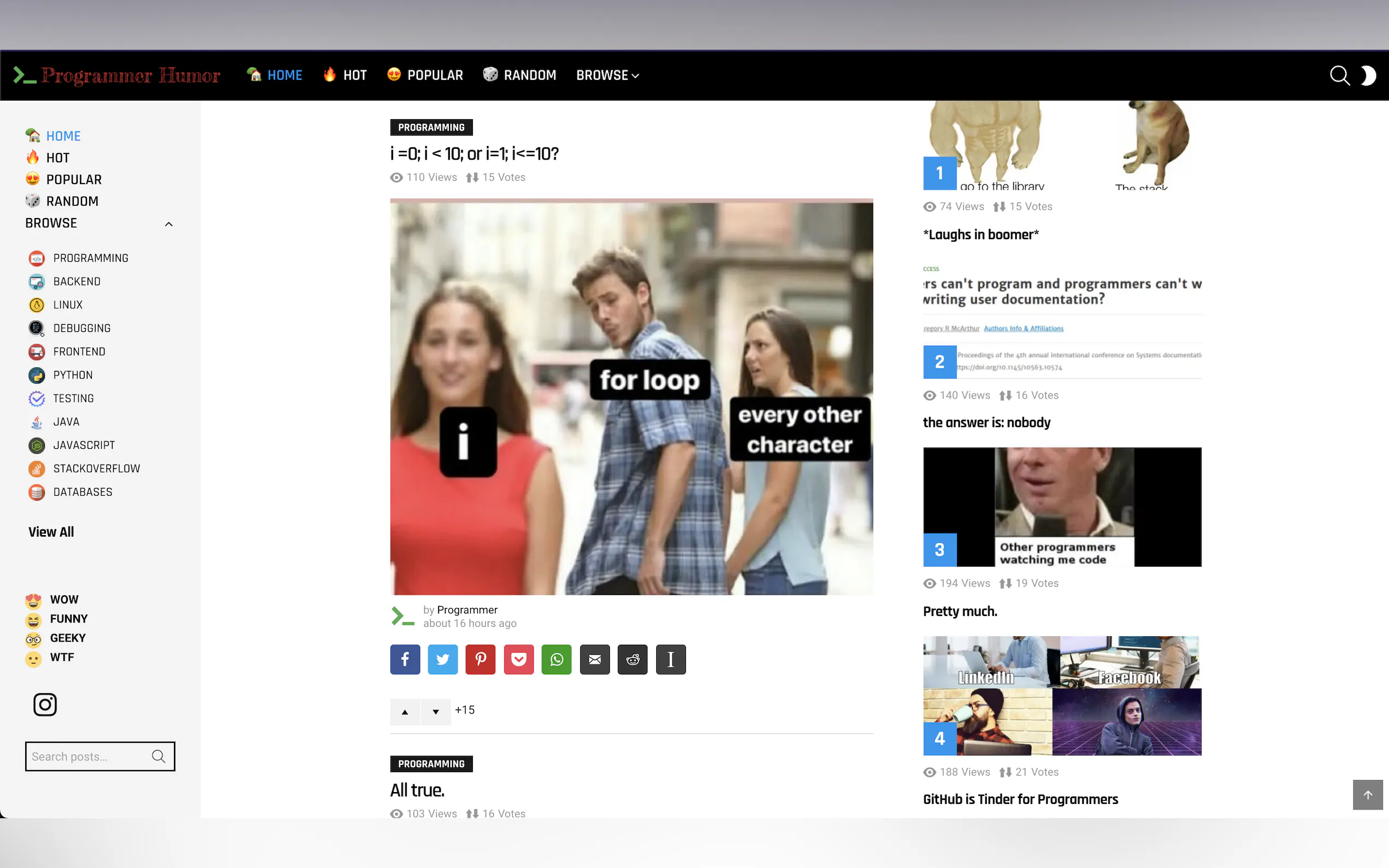1389x868 pixels.
Task: Toggle dark mode moon switch
Action: [x=1369, y=75]
